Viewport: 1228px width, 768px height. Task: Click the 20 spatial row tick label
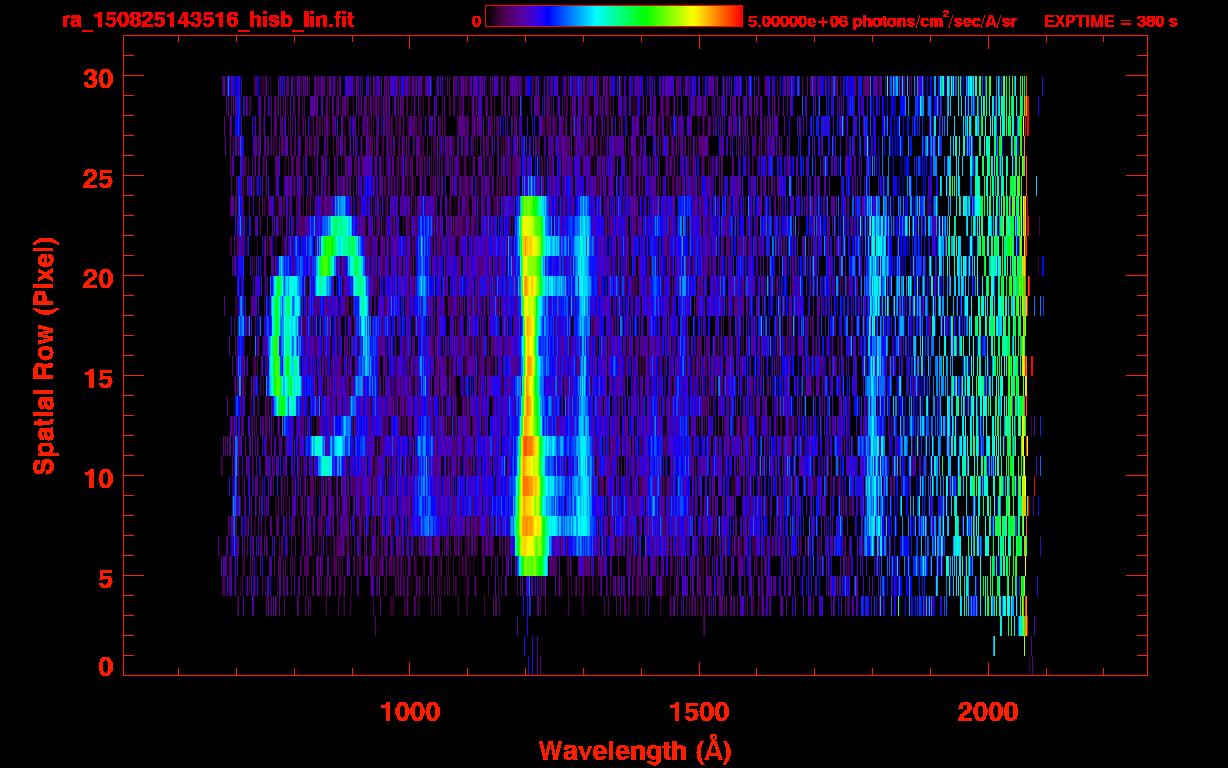click(97, 277)
